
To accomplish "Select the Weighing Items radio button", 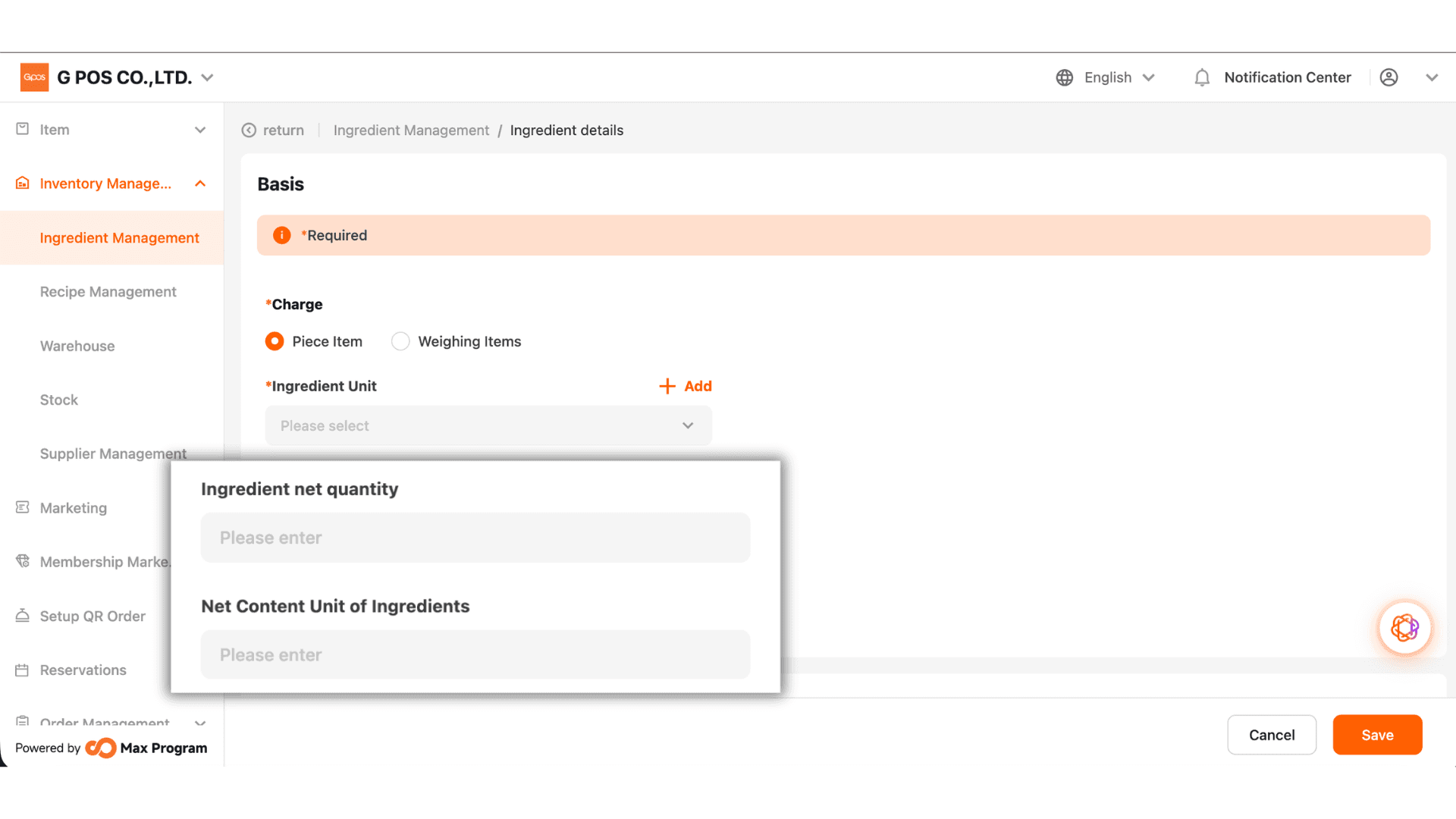I will pyautogui.click(x=400, y=341).
